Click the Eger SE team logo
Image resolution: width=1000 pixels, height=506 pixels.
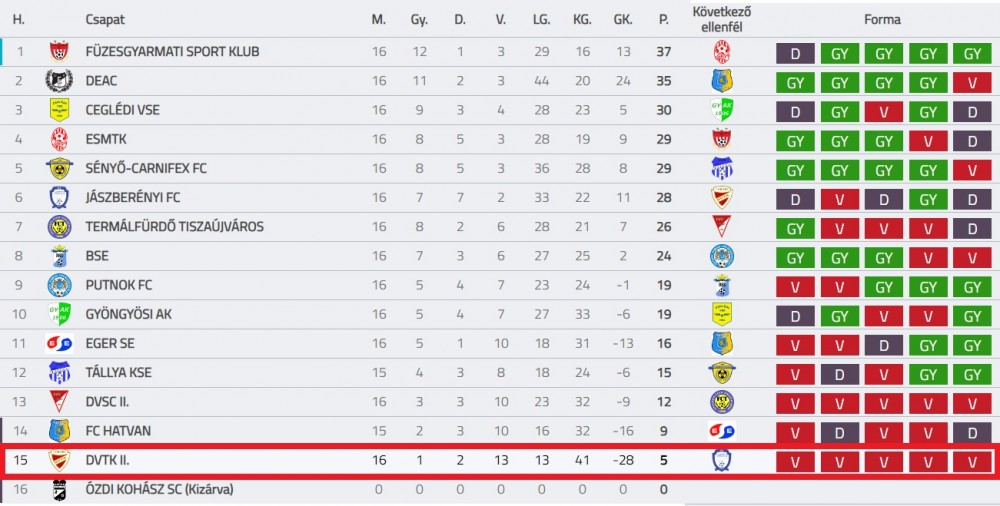pos(59,343)
